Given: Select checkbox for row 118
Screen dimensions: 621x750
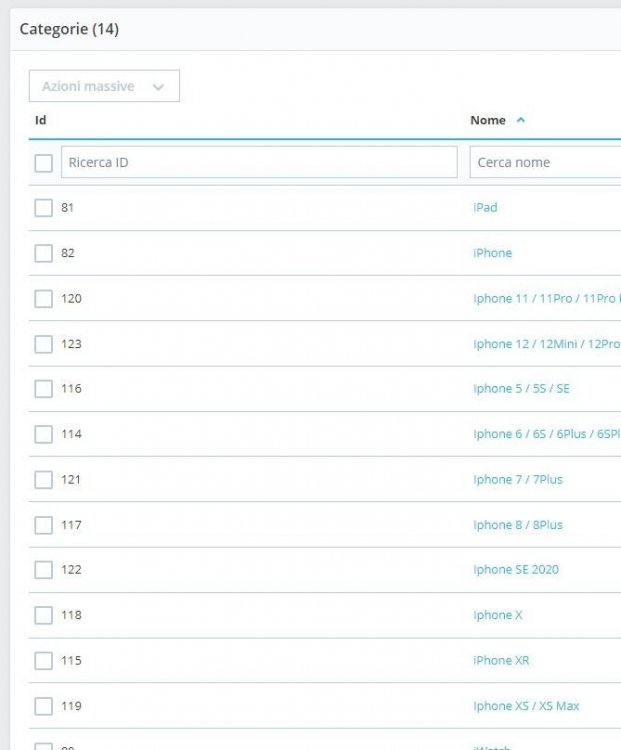Looking at the screenshot, I should point(44,615).
